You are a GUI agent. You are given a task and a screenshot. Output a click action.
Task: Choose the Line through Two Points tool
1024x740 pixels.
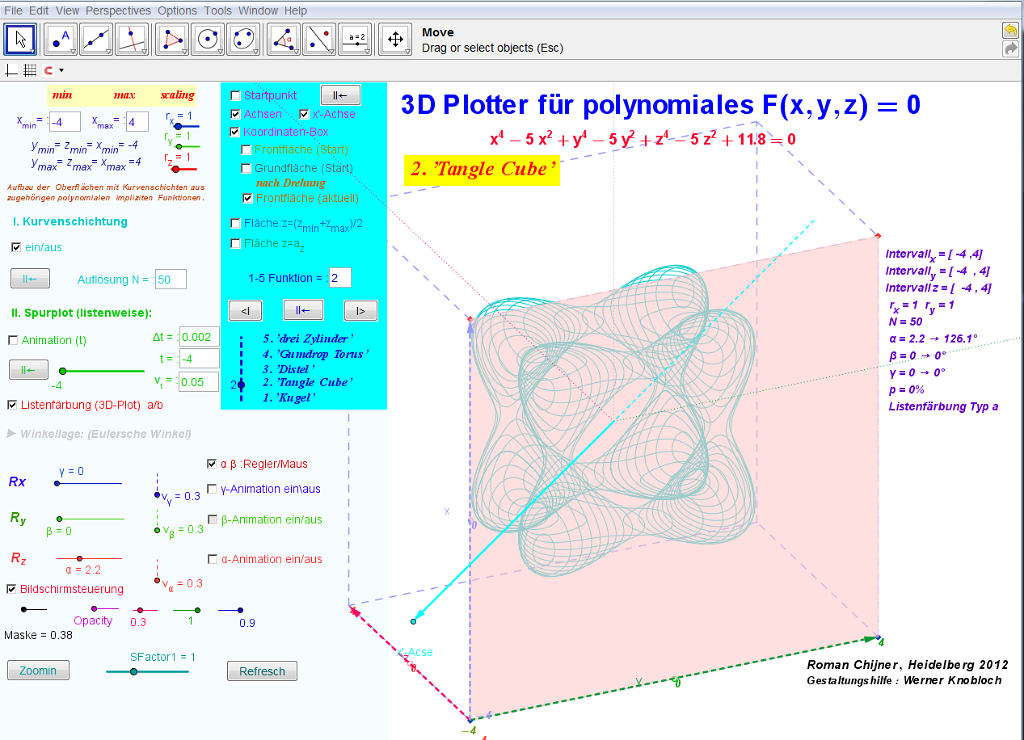pyautogui.click(x=98, y=39)
